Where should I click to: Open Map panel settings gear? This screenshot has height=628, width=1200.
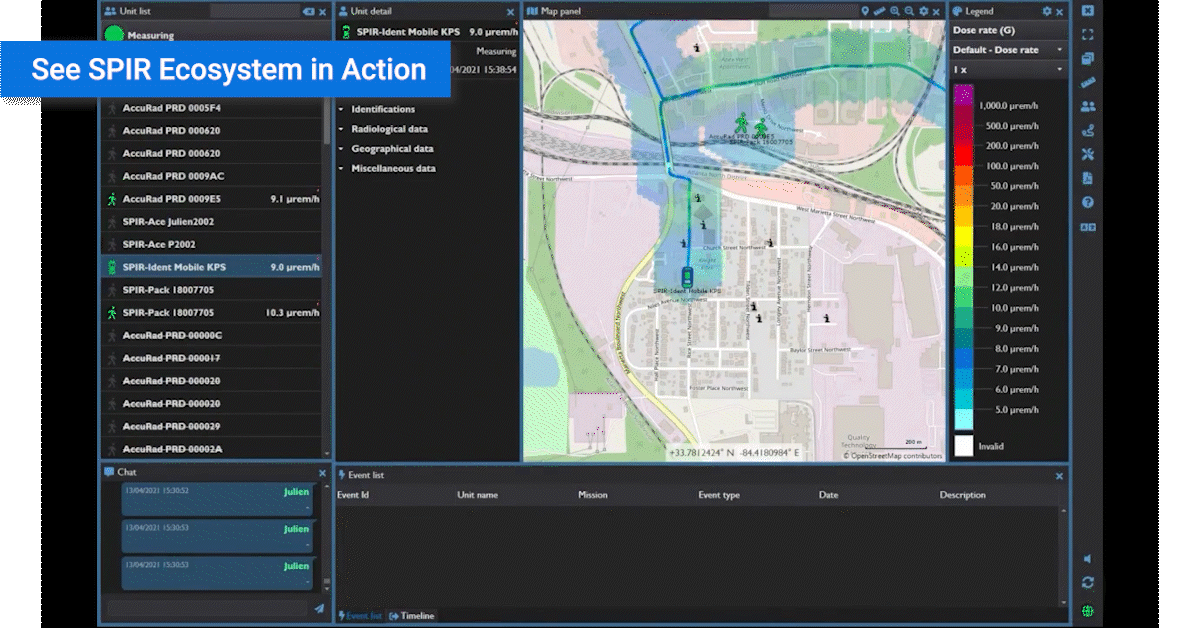tap(923, 11)
